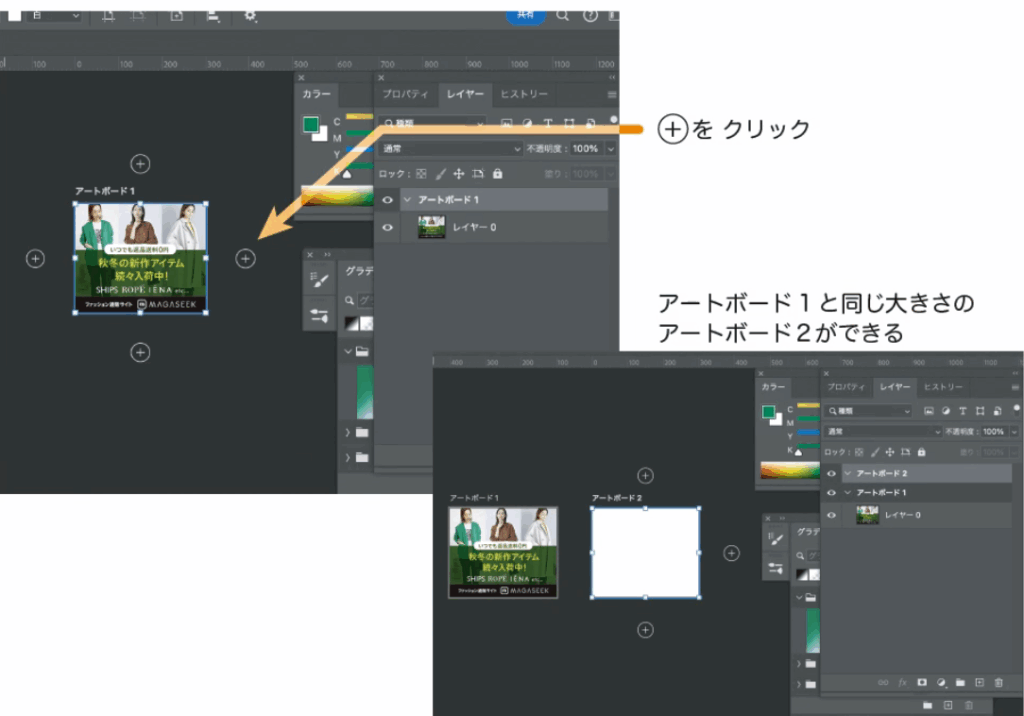This screenshot has width=1024, height=716.
Task: Toggle visibility of アートボード 1 below アートボード 2
Action: [x=831, y=493]
